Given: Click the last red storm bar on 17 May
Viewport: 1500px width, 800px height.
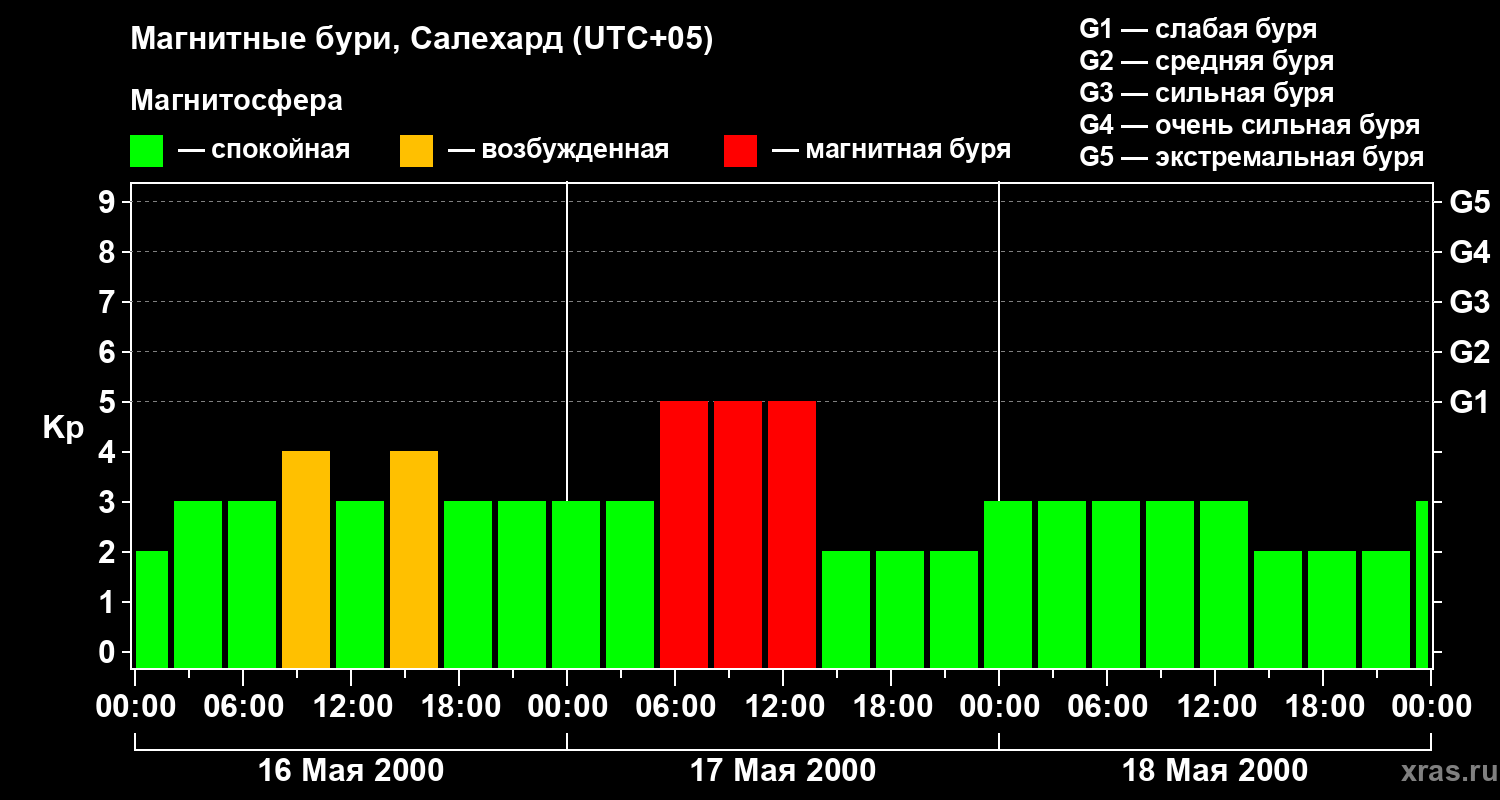Looking at the screenshot, I should tap(792, 534).
